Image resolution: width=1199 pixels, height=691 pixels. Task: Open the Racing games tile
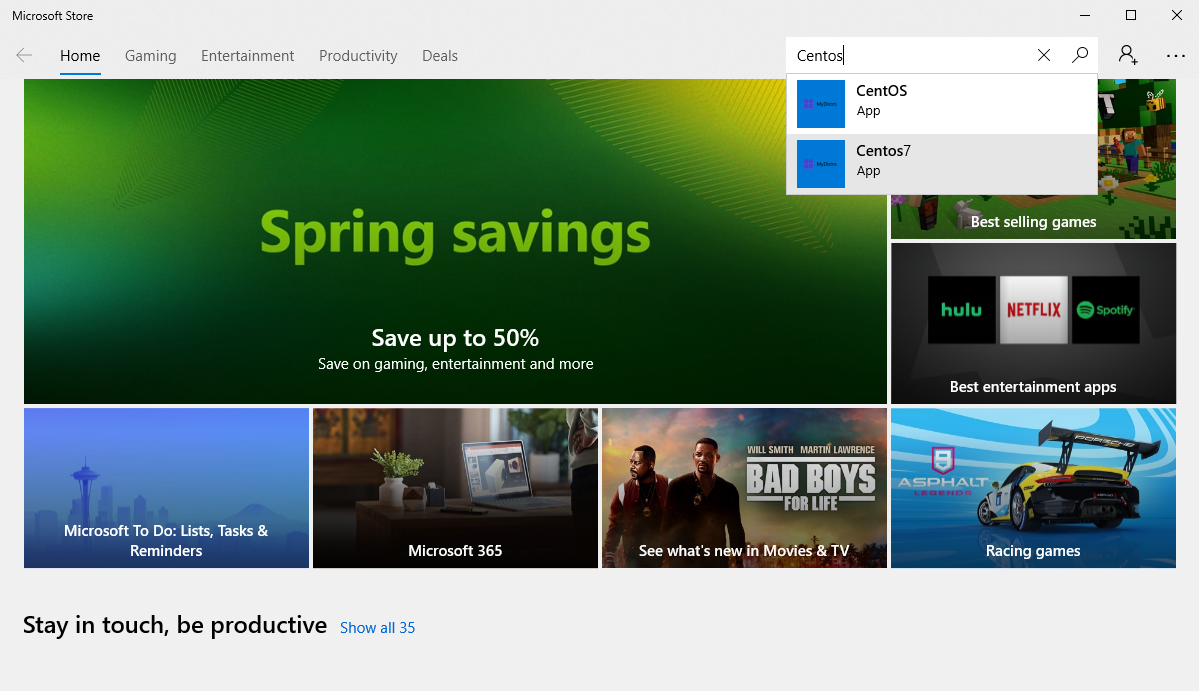point(1033,488)
